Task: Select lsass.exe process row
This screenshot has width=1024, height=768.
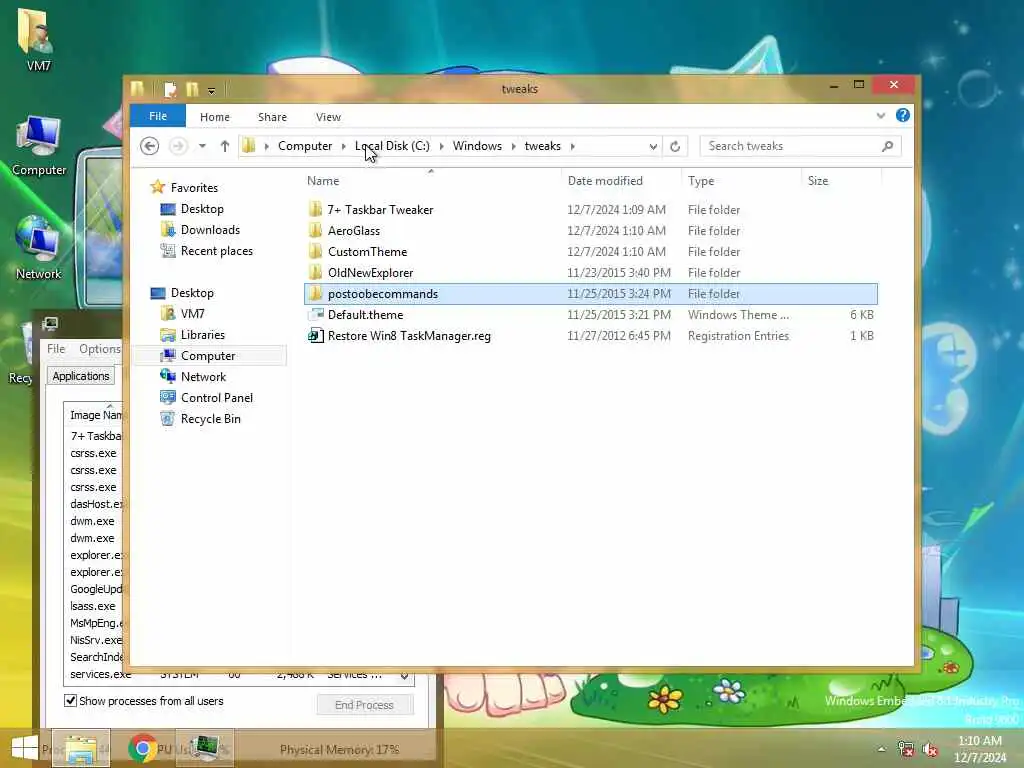Action: point(93,606)
